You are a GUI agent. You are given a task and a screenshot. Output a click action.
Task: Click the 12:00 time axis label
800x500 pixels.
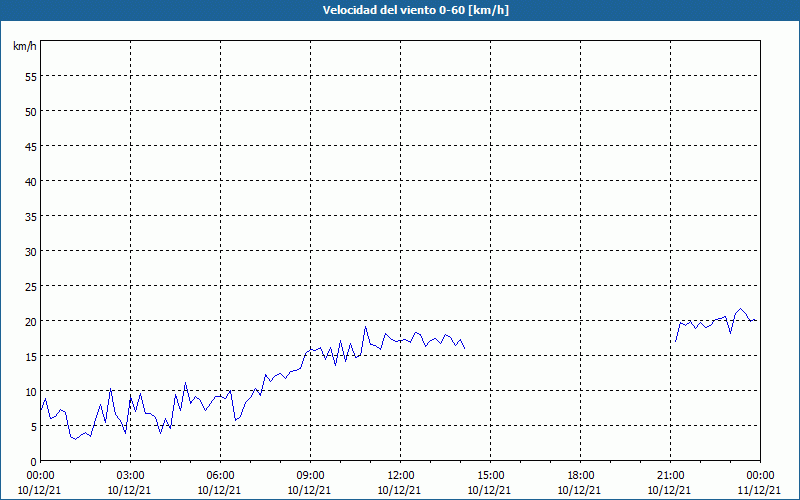[401, 476]
